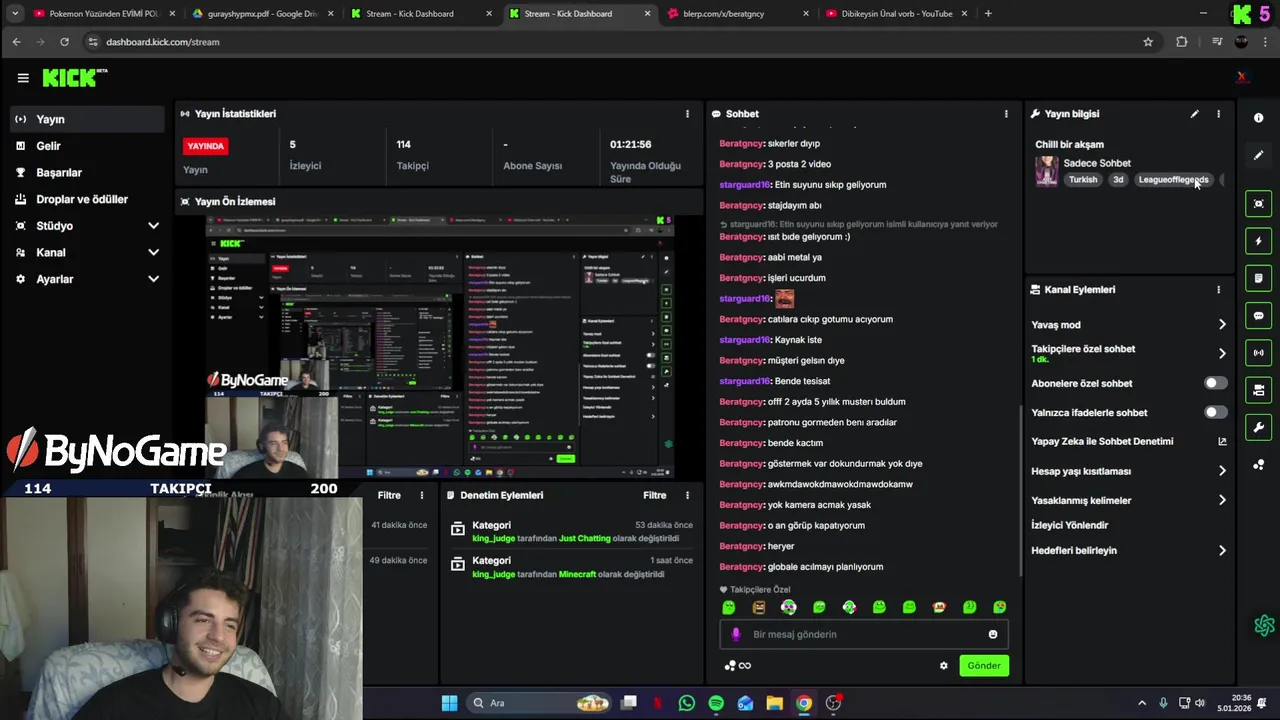1280x720 pixels.
Task: Select Droplar ve ödüller in sidebar
Action: coord(86,199)
